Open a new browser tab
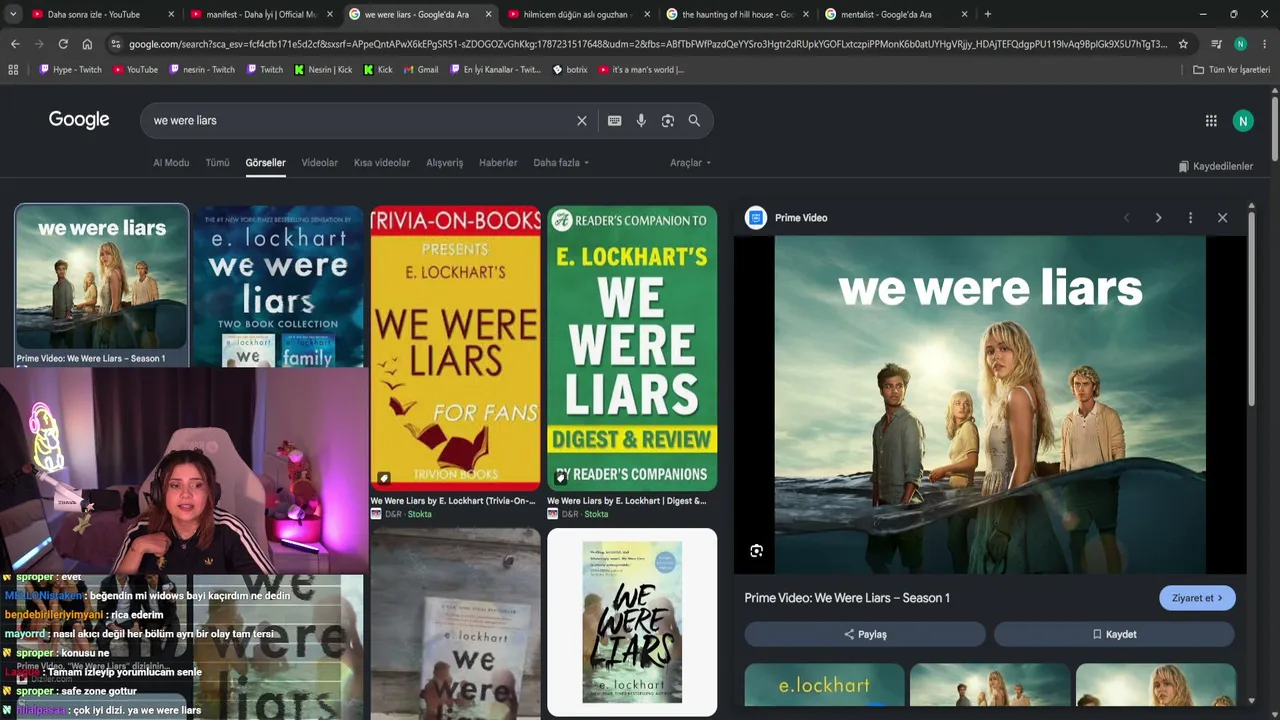This screenshot has width=1280, height=720. [x=988, y=14]
